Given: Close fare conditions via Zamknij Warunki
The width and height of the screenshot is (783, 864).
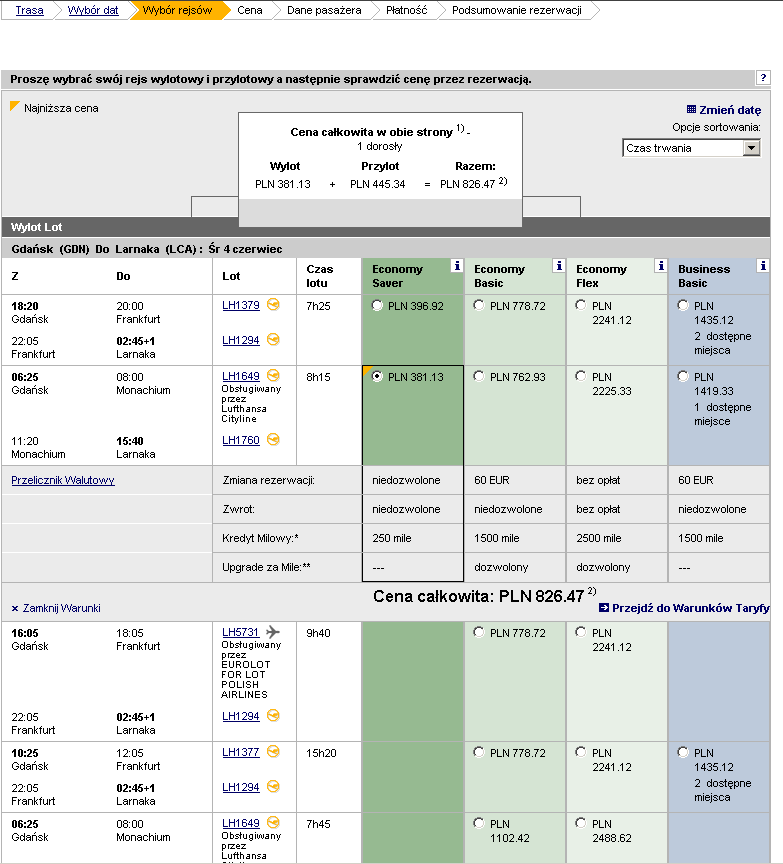Looking at the screenshot, I should 61,608.
